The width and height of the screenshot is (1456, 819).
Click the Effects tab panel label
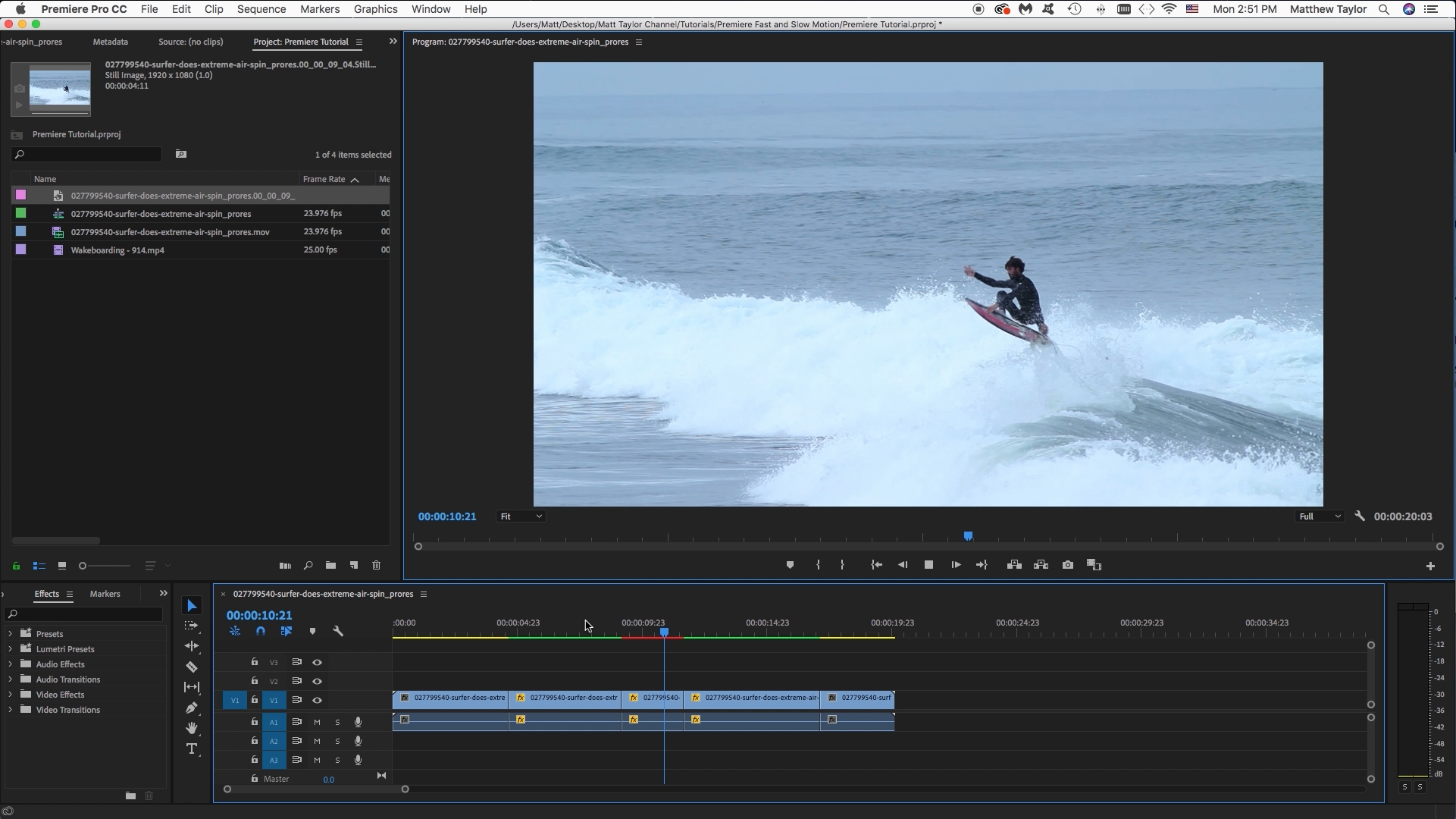click(46, 593)
